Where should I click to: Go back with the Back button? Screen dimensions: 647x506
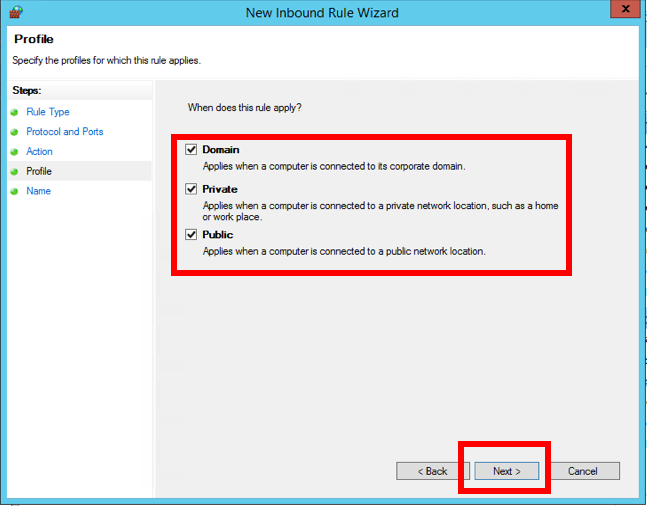pyautogui.click(x=433, y=471)
